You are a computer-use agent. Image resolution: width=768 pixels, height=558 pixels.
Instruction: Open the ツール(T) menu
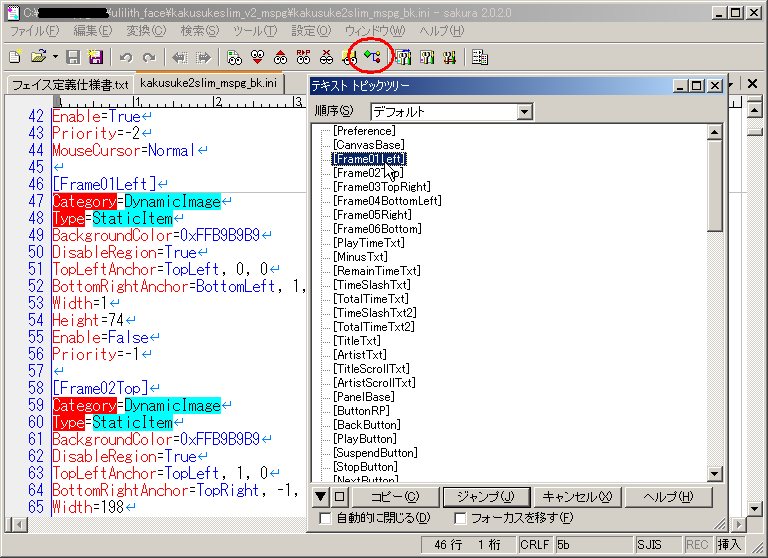(255, 31)
